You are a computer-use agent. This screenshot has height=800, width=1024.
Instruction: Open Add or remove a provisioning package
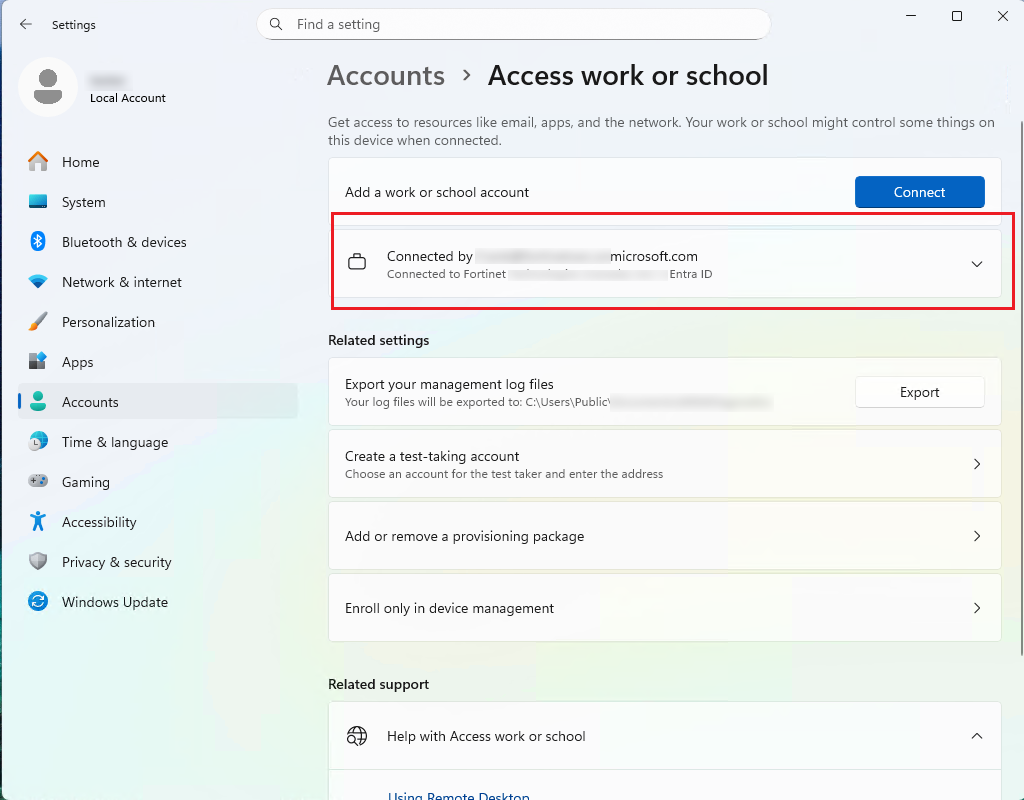(x=664, y=536)
